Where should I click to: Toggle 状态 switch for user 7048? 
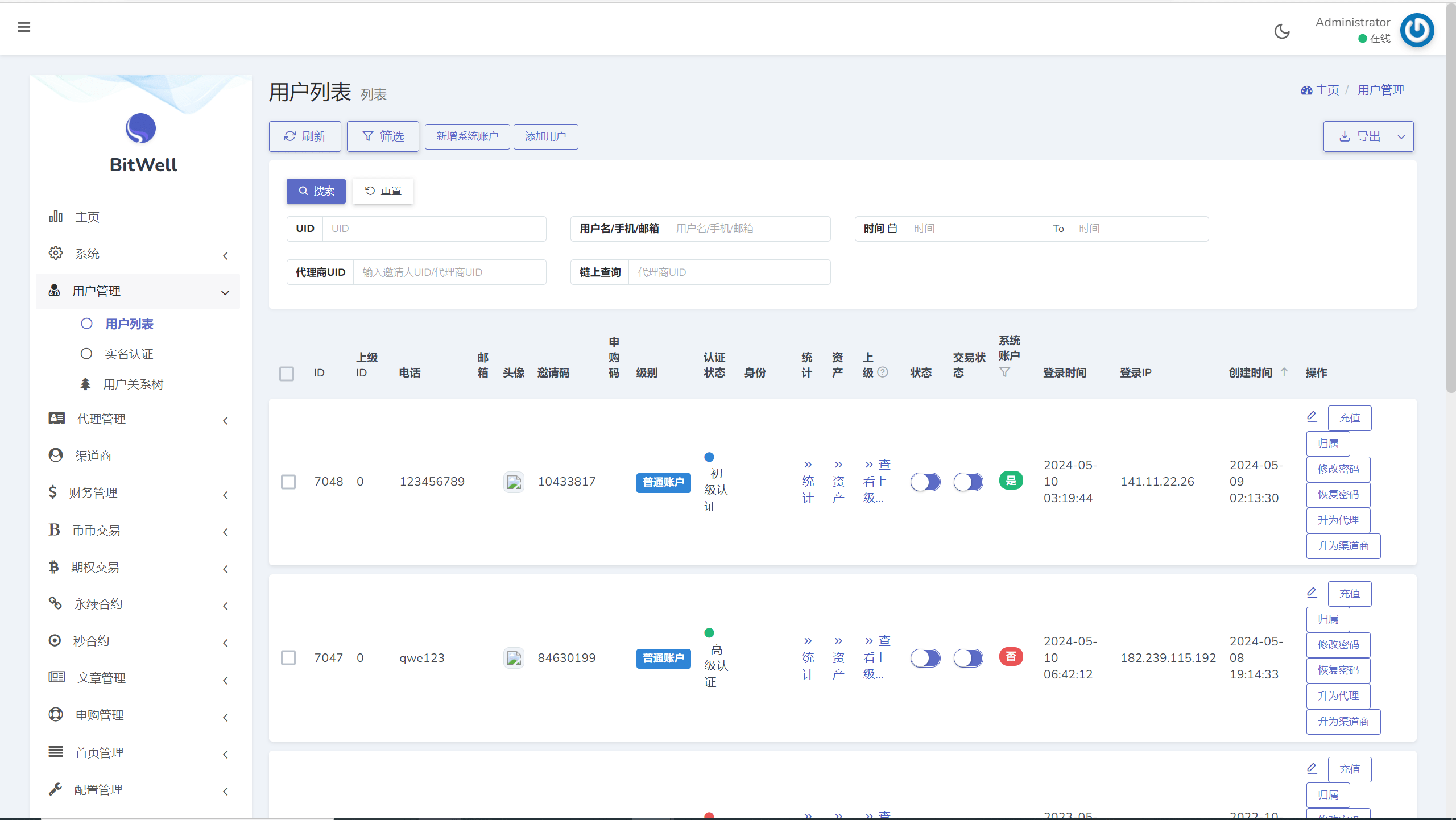pyautogui.click(x=925, y=482)
